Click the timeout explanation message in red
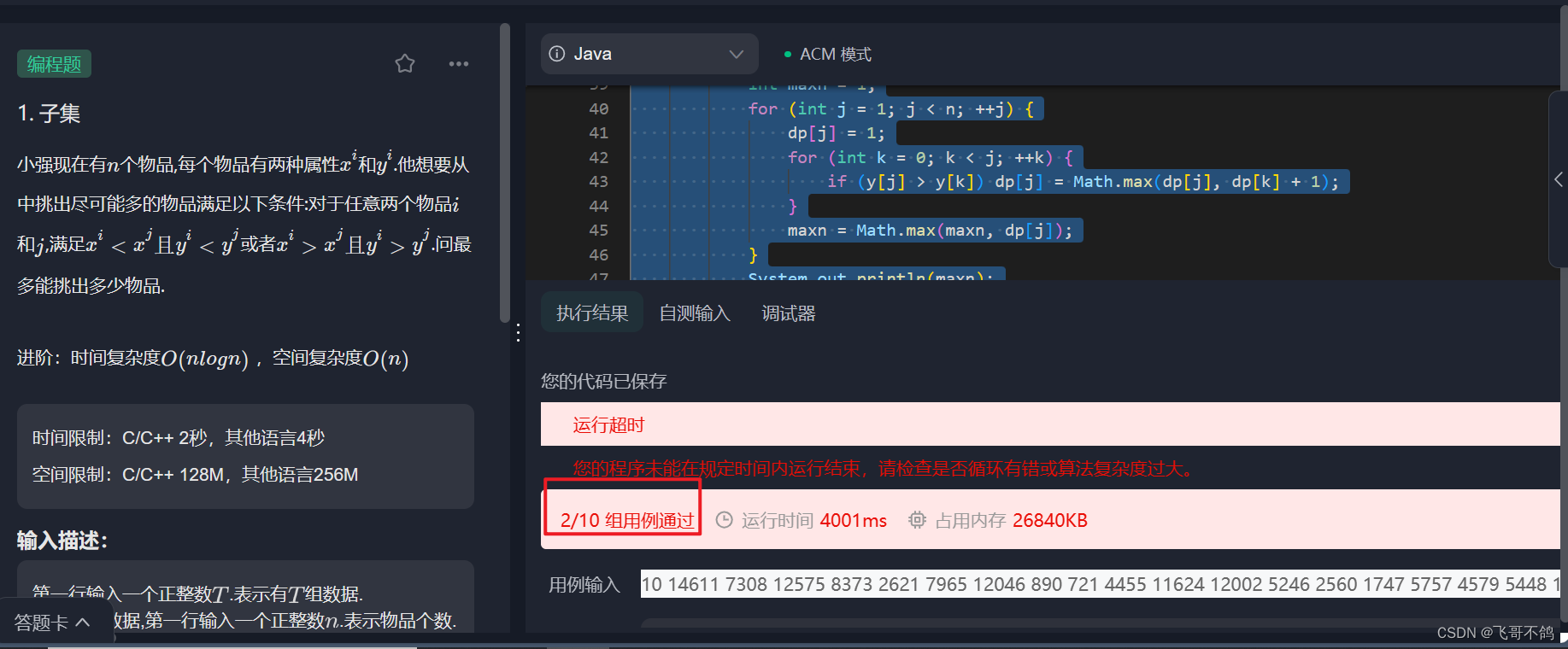The image size is (1568, 649). [x=884, y=468]
